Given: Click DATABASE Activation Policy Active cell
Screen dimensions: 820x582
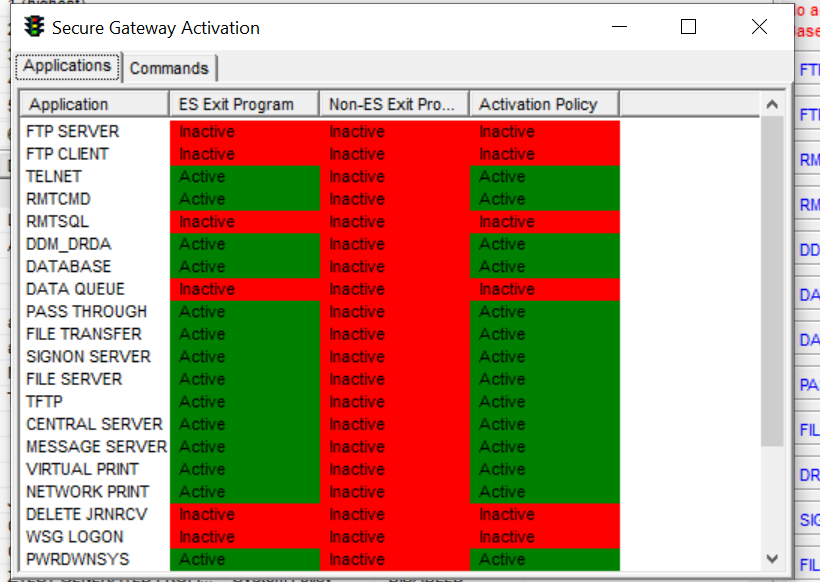Looking at the screenshot, I should tap(545, 267).
